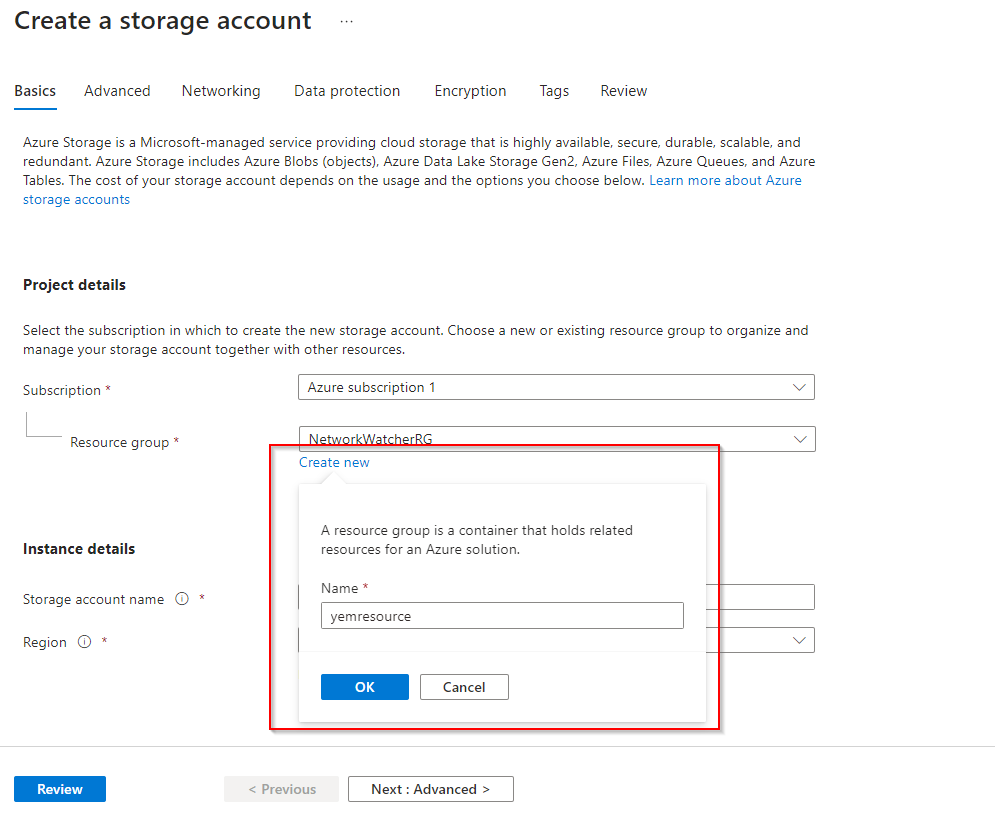Open Learn more about Azure storage accounts link
The image size is (995, 824).
click(x=725, y=180)
